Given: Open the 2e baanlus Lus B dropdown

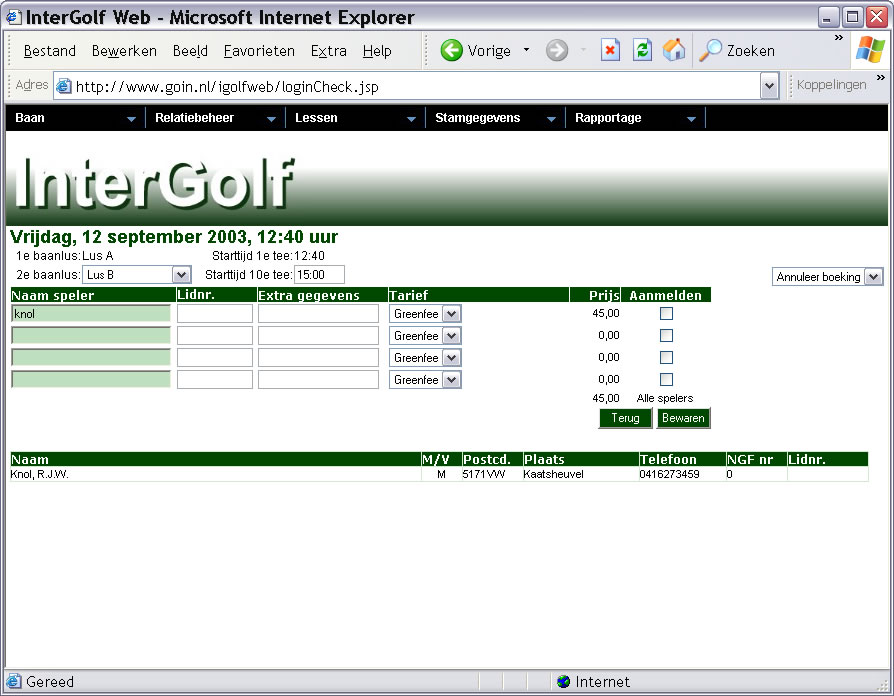Looking at the screenshot, I should coord(181,275).
